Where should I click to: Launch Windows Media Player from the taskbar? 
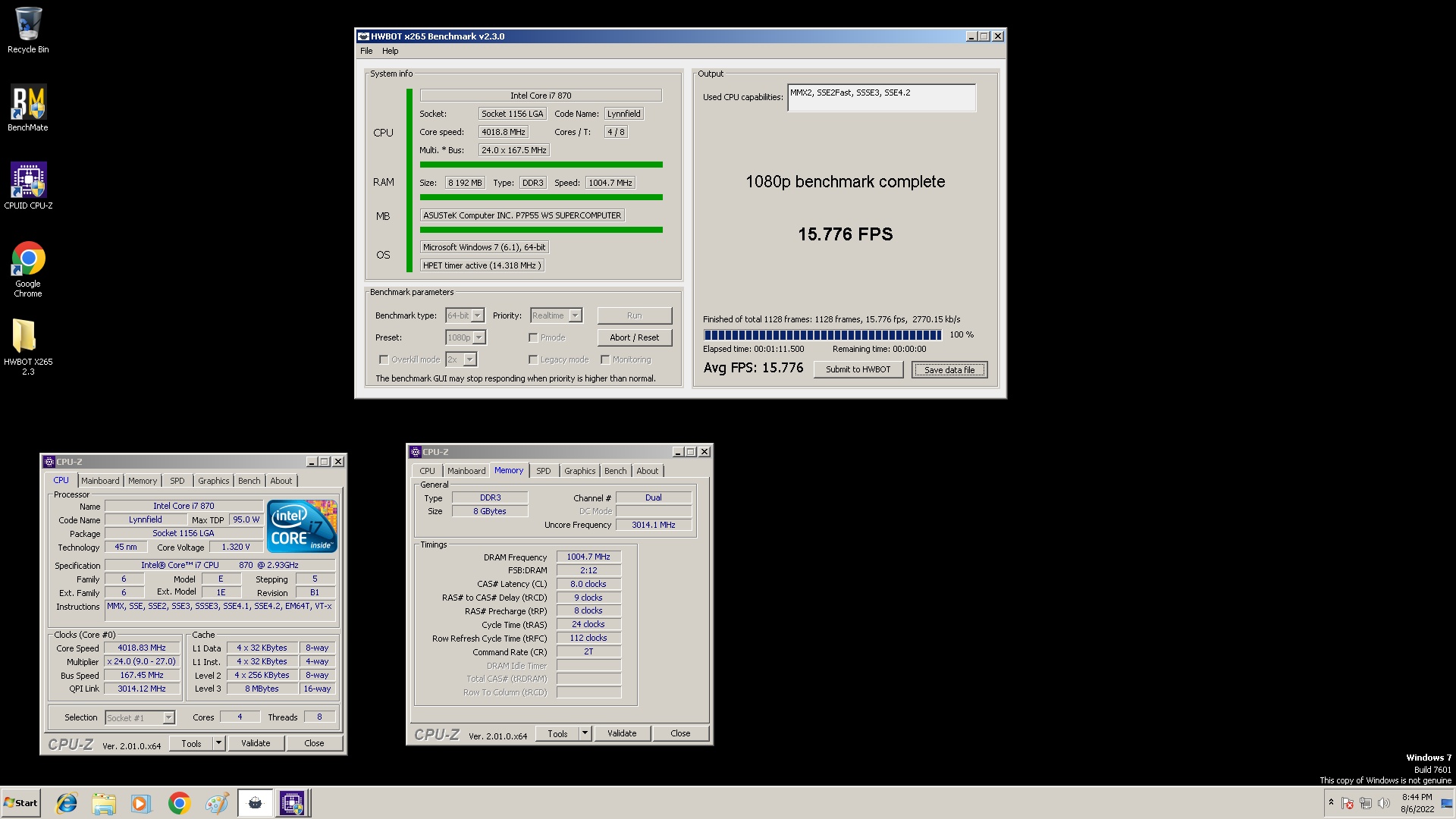(141, 803)
